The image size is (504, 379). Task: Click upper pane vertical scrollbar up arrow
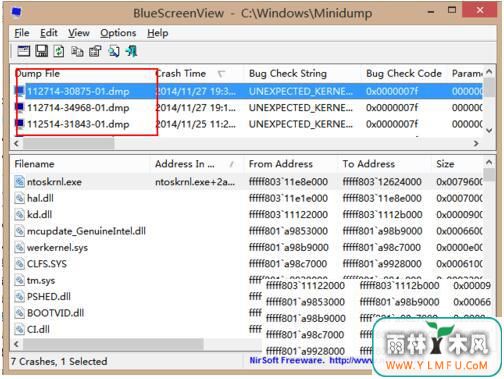tap(489, 72)
